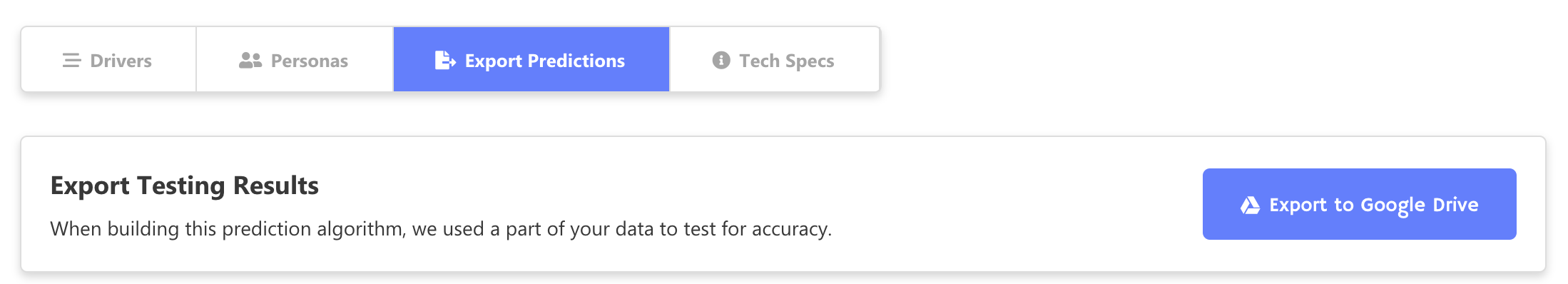Open the Tech Specs tab
1568x284 pixels.
tap(775, 59)
